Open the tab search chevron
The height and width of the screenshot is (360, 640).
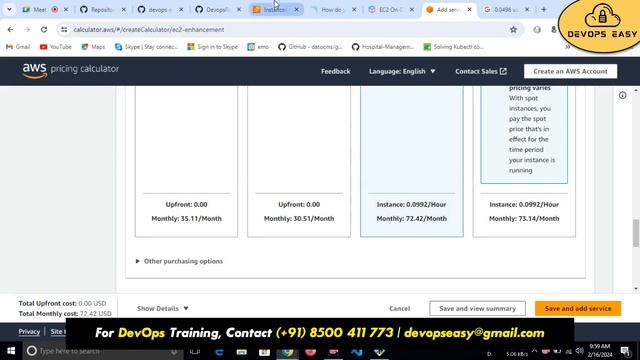[x=9, y=9]
